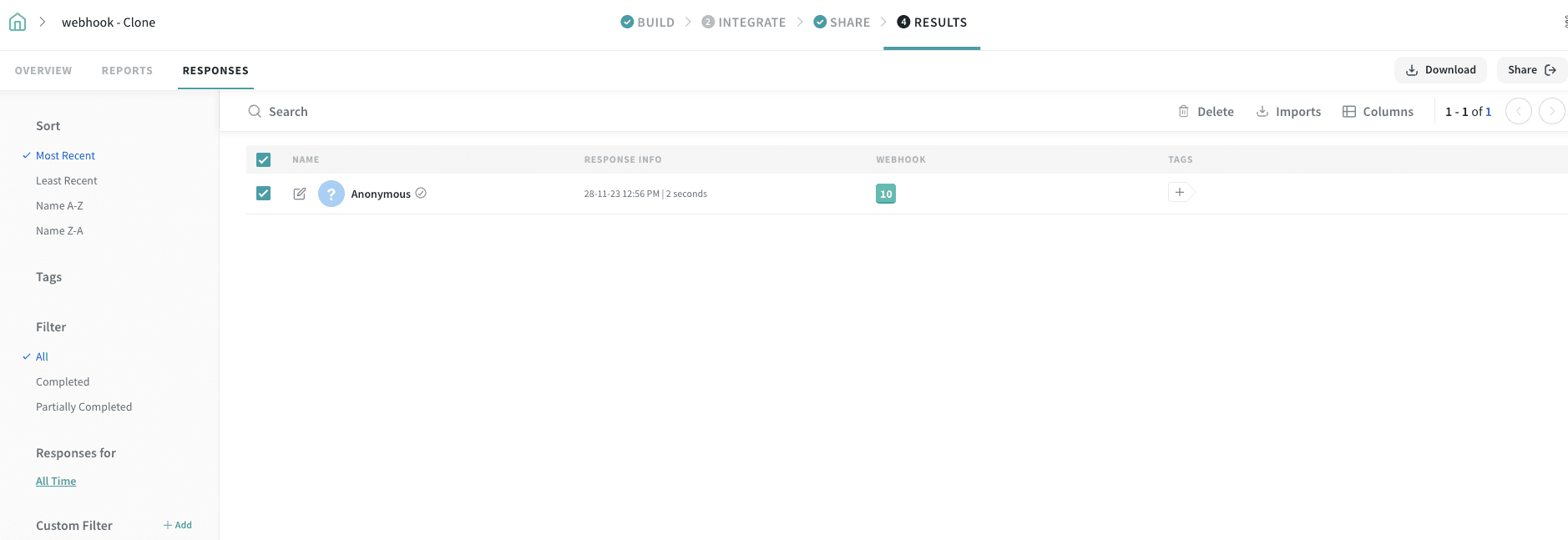Screen dimensions: 1568x540
Task: Switch to the Reports tab
Action: (x=127, y=71)
